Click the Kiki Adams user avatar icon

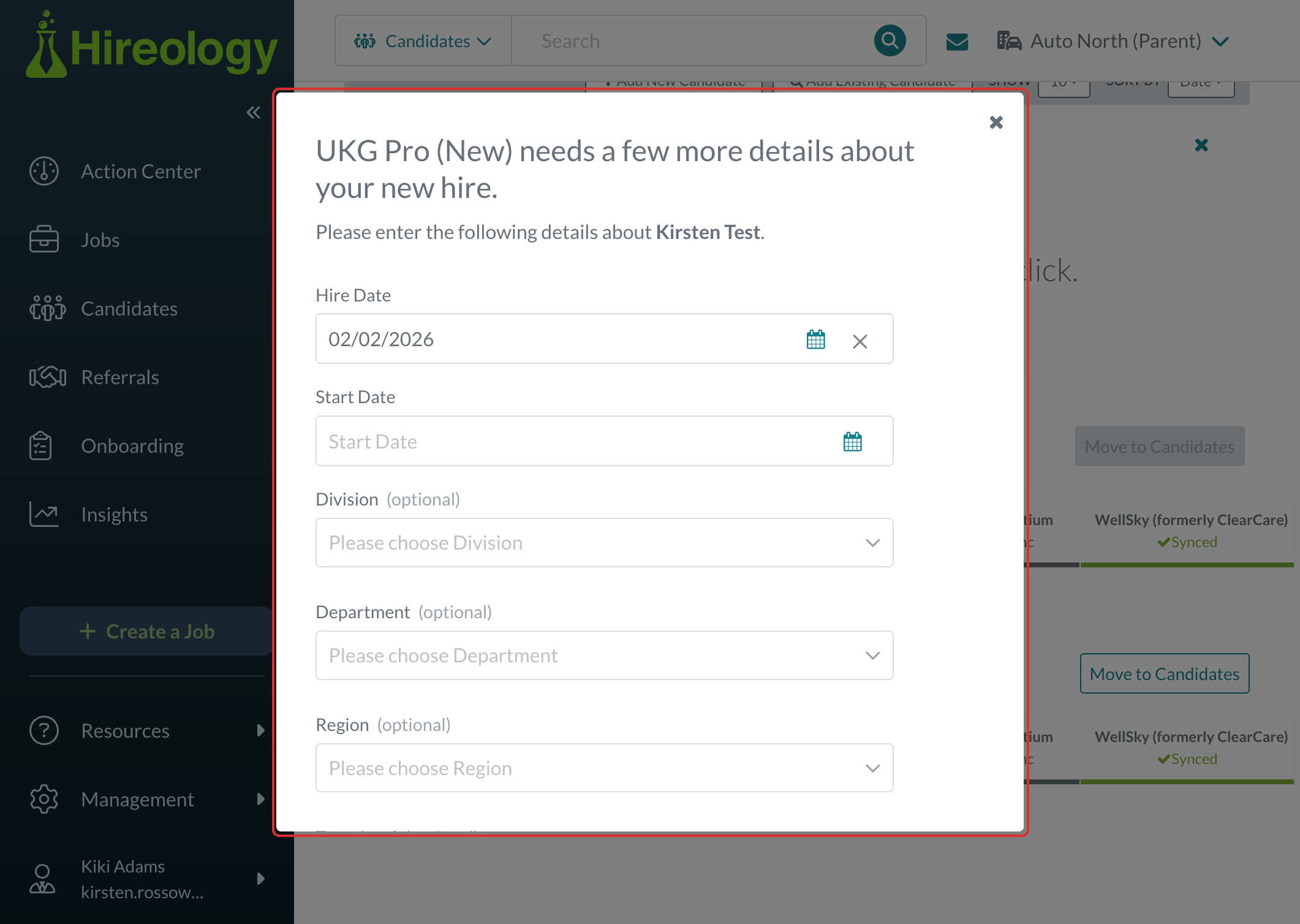[x=42, y=879]
